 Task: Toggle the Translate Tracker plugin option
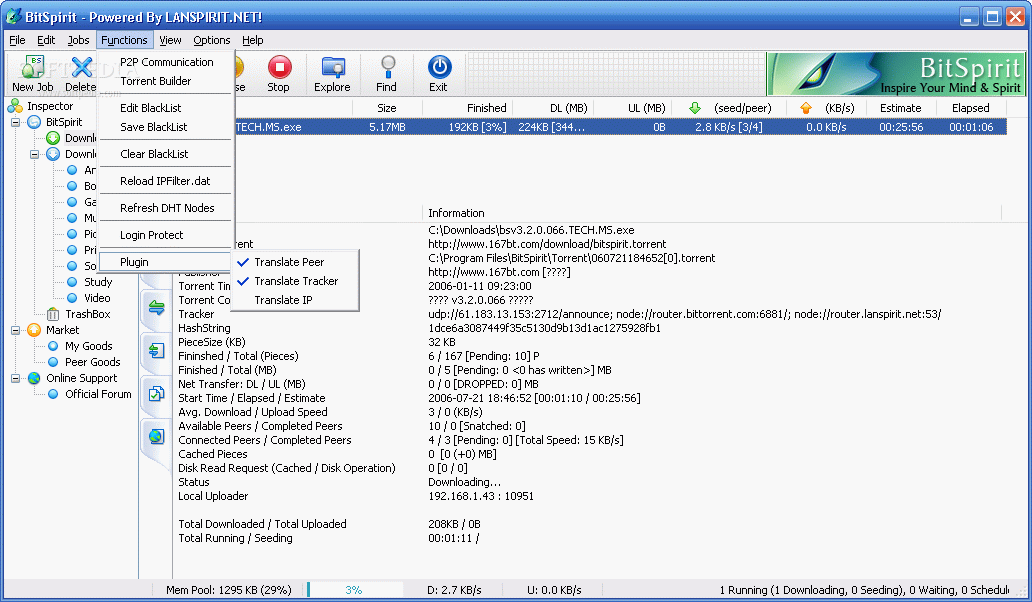(295, 281)
